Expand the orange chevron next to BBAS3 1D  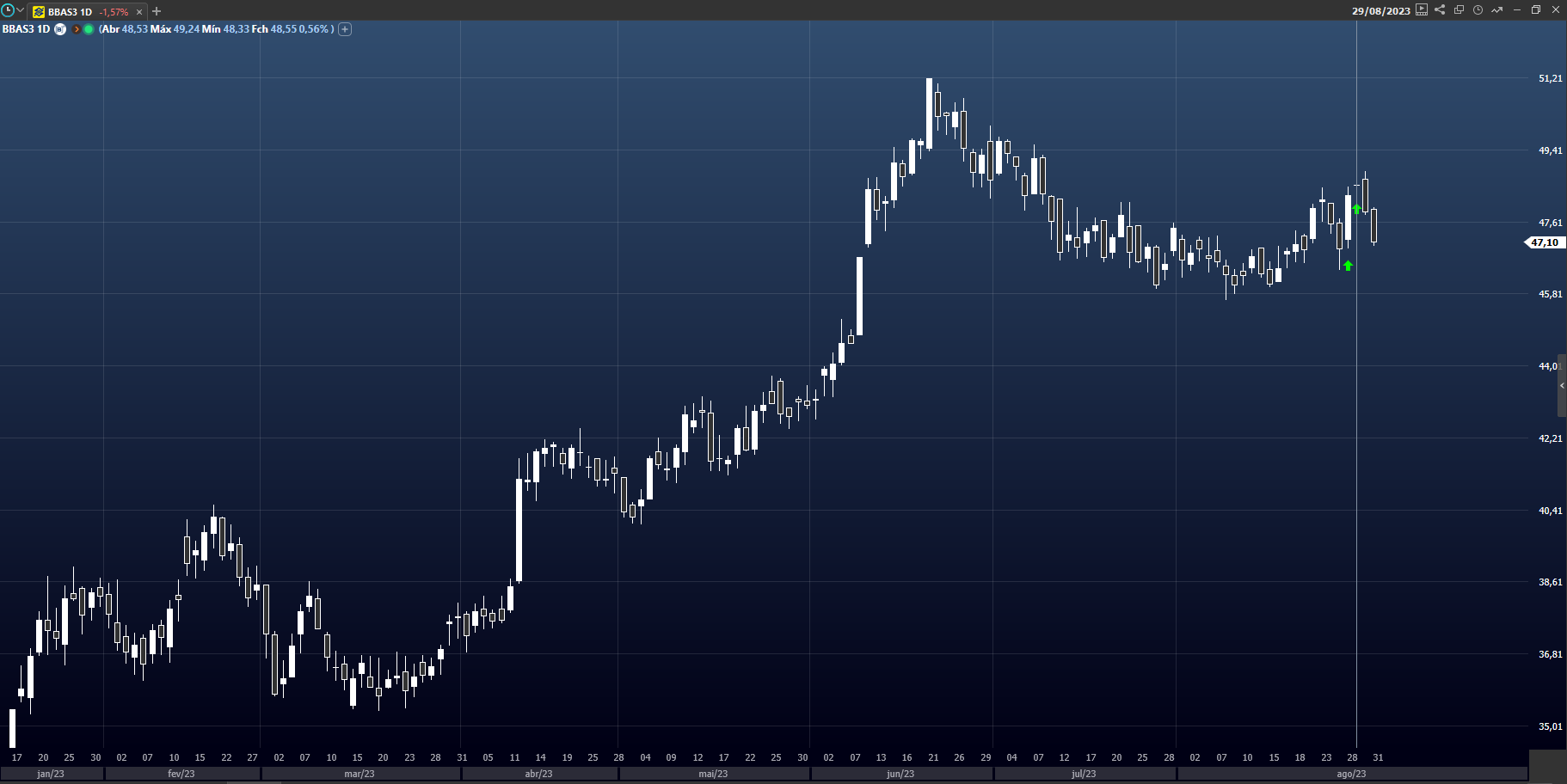[77, 29]
